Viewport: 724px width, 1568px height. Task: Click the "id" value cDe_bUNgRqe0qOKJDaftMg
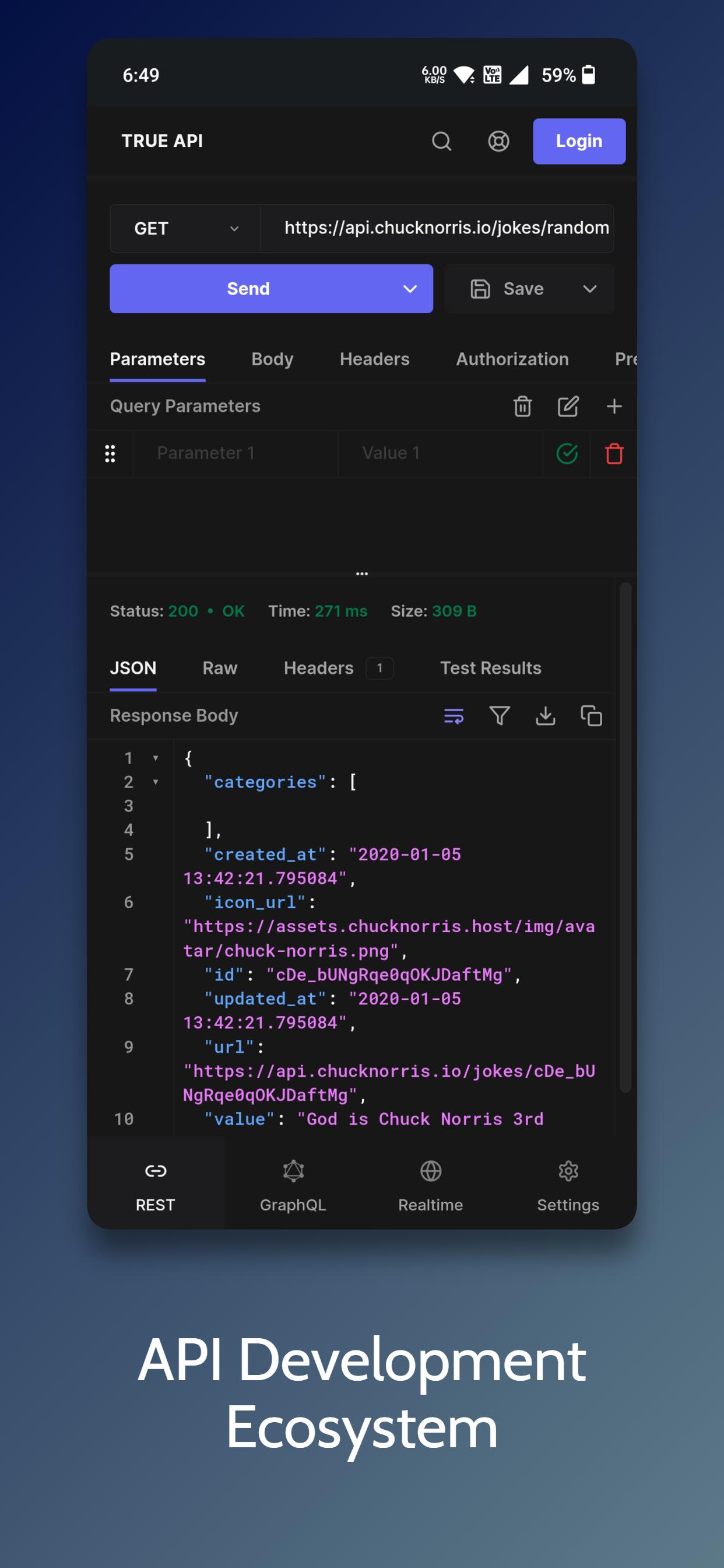pos(389,975)
